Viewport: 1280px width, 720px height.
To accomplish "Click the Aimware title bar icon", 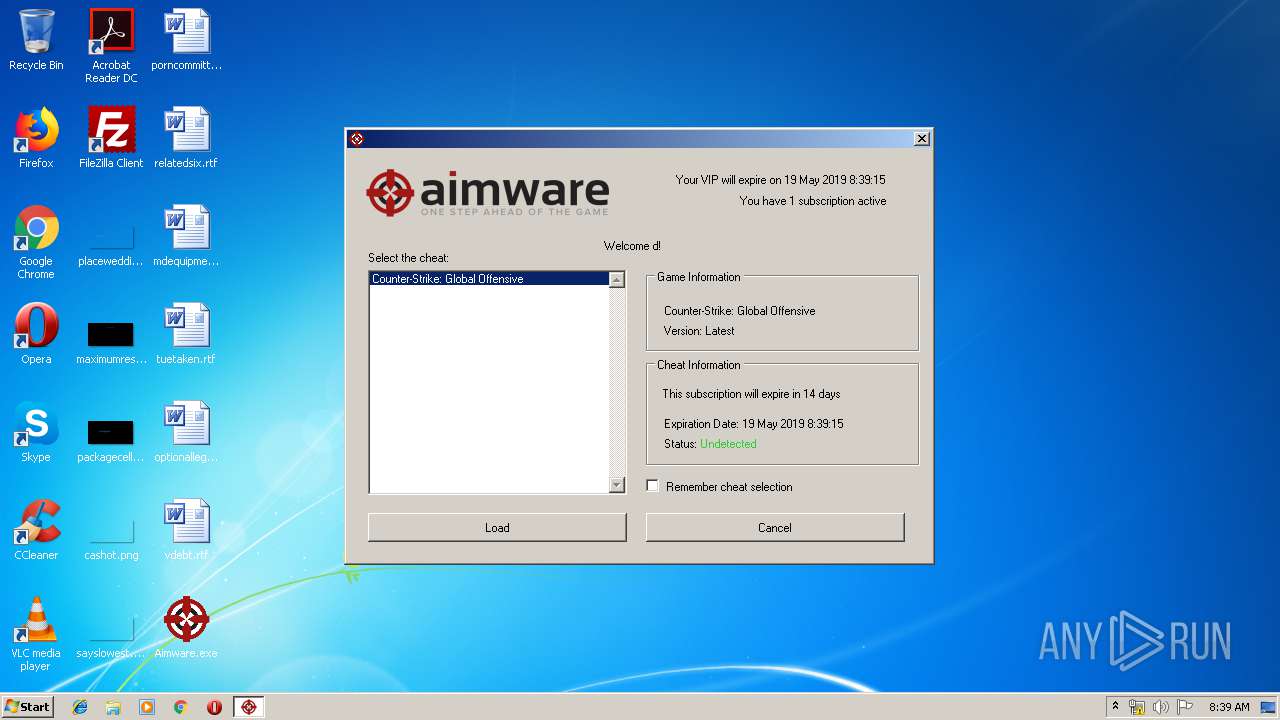I will point(357,139).
